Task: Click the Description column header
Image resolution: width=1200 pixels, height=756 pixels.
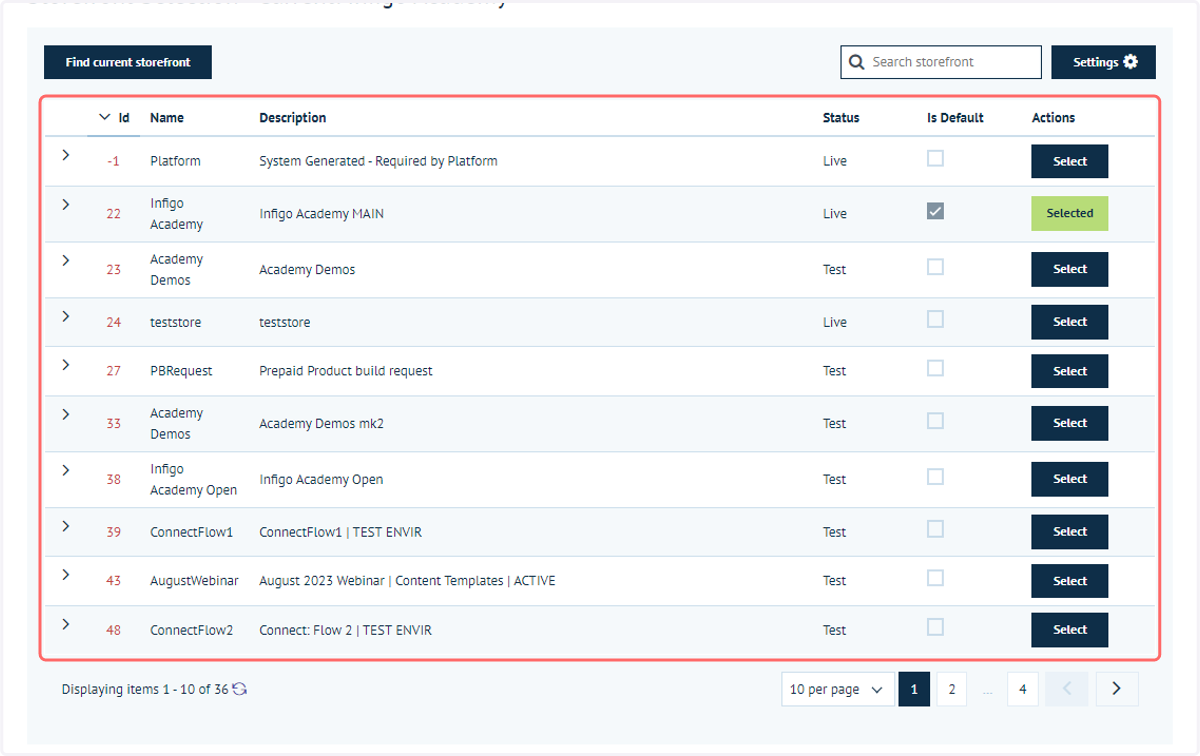Action: click(x=293, y=117)
